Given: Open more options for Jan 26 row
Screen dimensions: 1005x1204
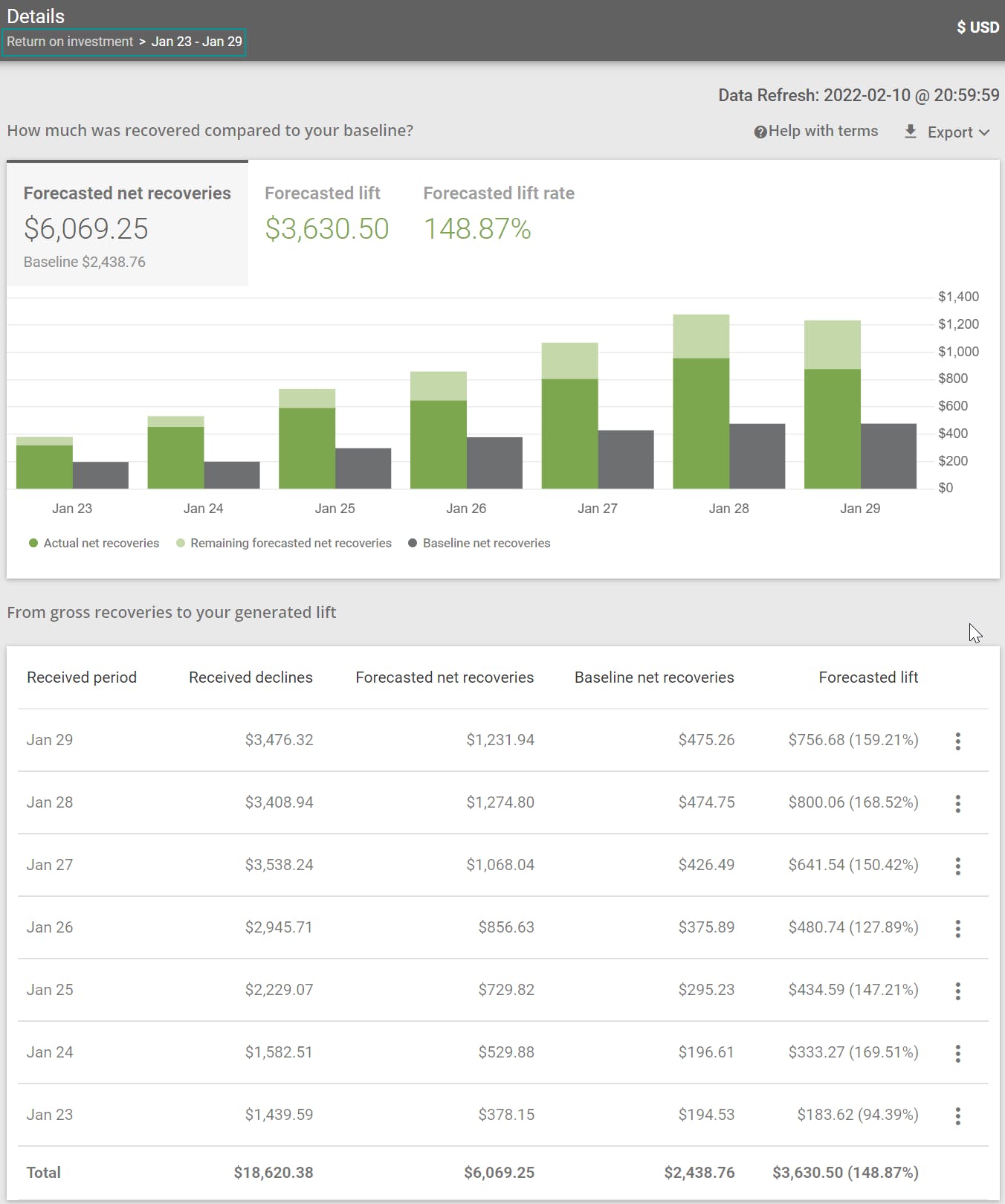Looking at the screenshot, I should [957, 928].
